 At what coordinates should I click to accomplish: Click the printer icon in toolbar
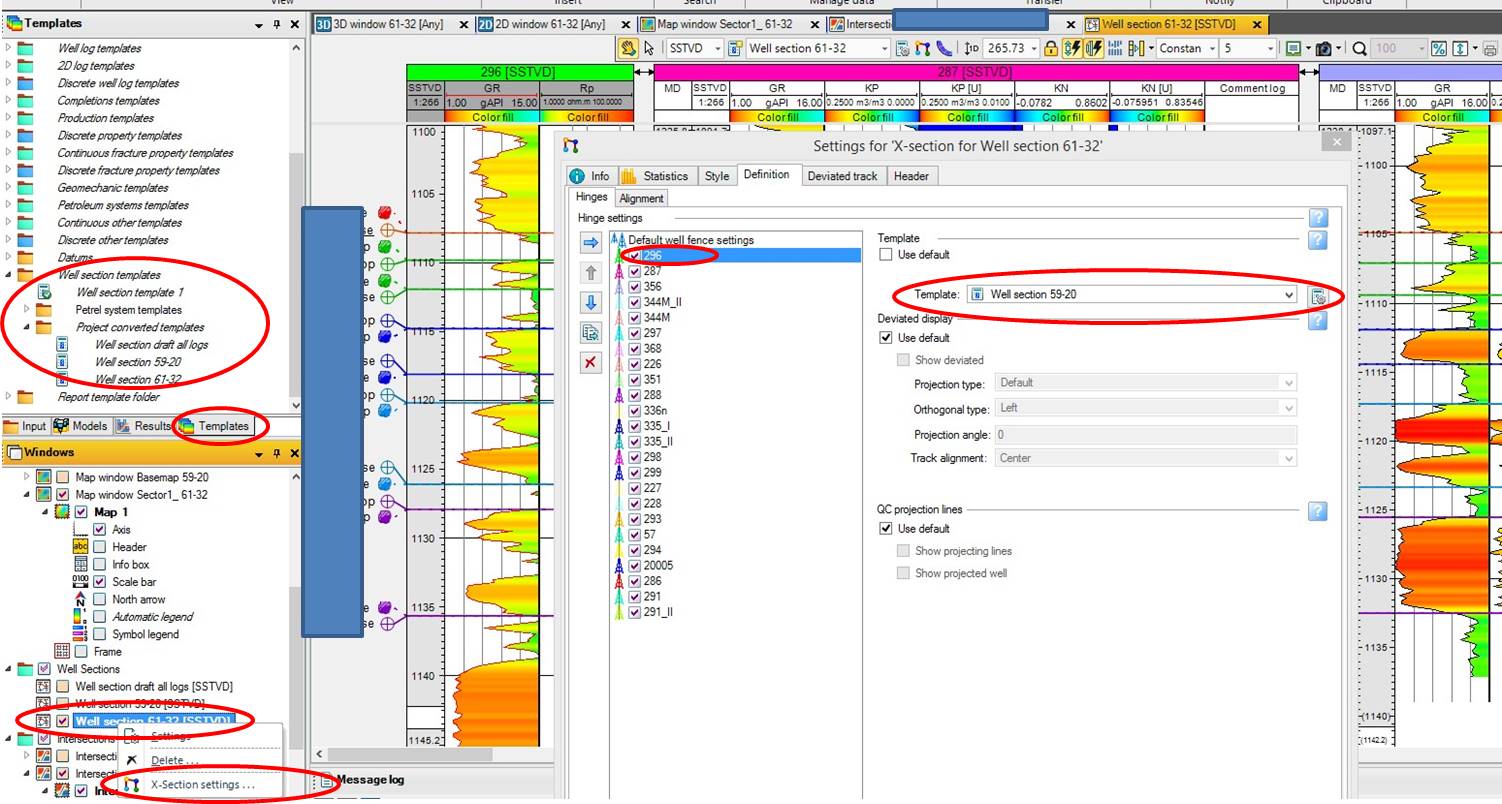(x=1490, y=48)
